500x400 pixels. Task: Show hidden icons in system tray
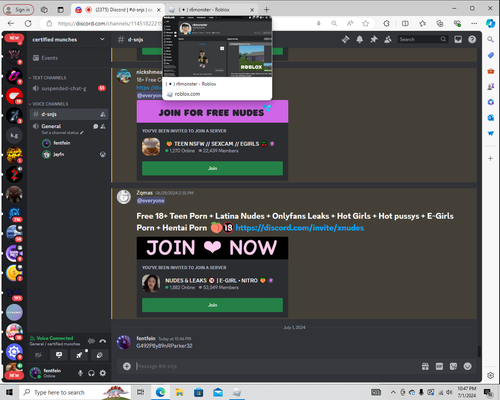pyautogui.click(x=393, y=392)
